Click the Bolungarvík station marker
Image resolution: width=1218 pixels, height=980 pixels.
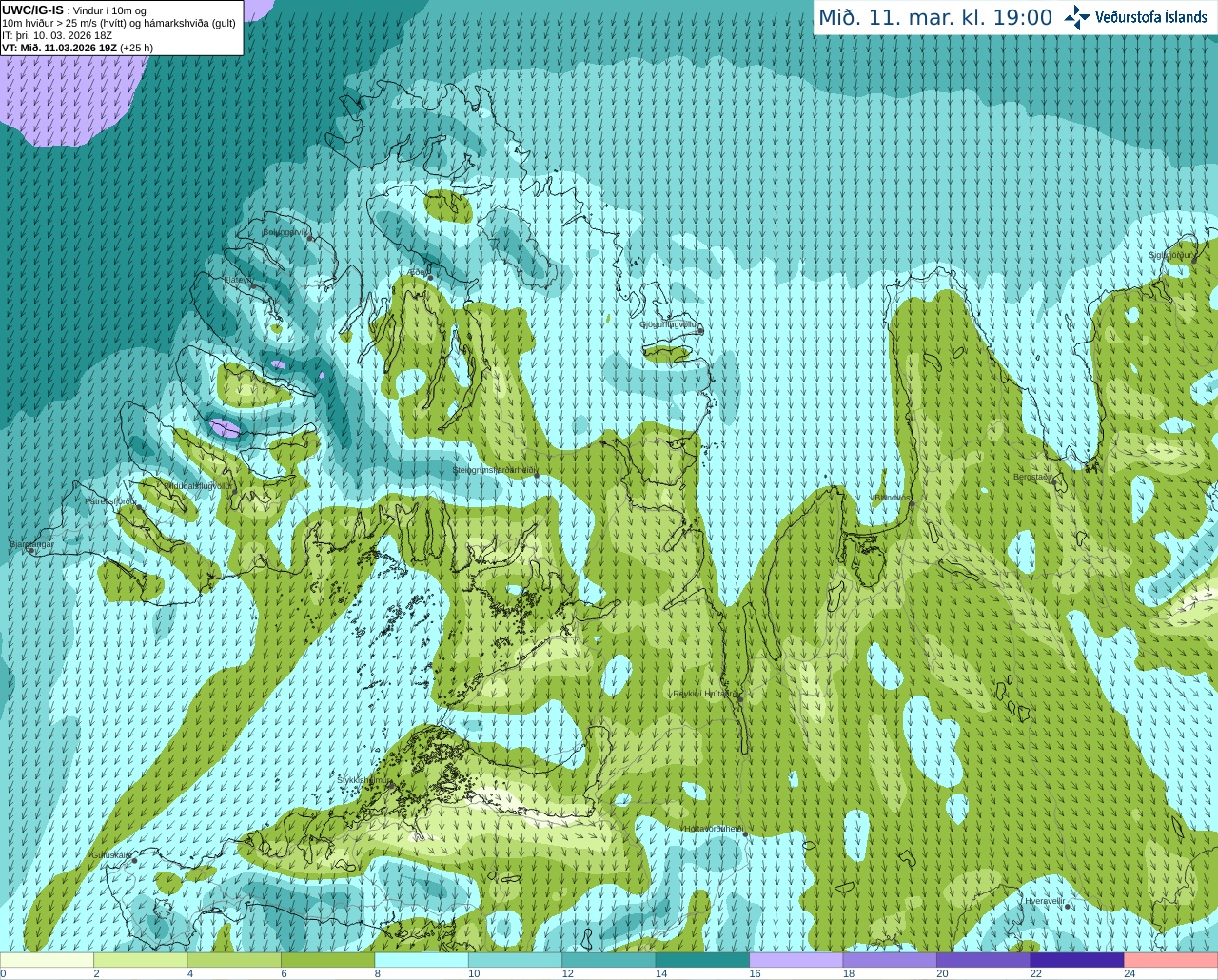point(310,239)
